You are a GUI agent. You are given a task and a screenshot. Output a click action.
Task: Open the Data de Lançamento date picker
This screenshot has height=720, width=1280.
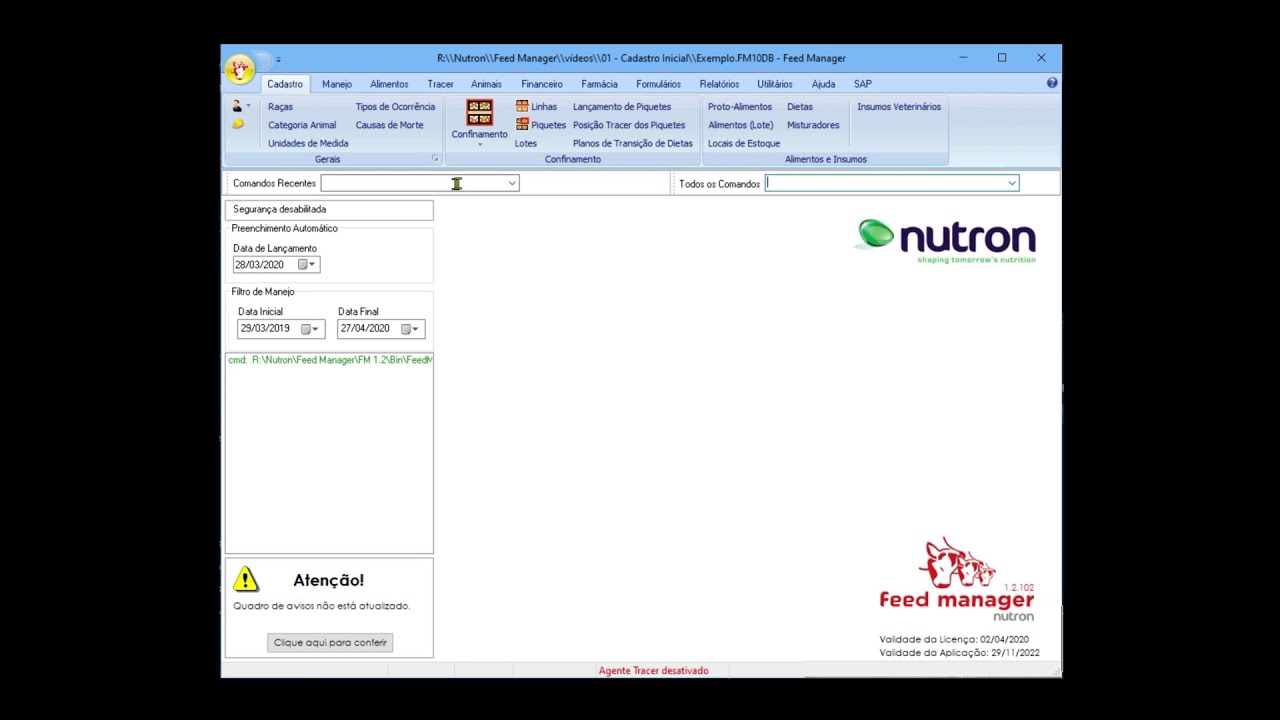click(307, 265)
